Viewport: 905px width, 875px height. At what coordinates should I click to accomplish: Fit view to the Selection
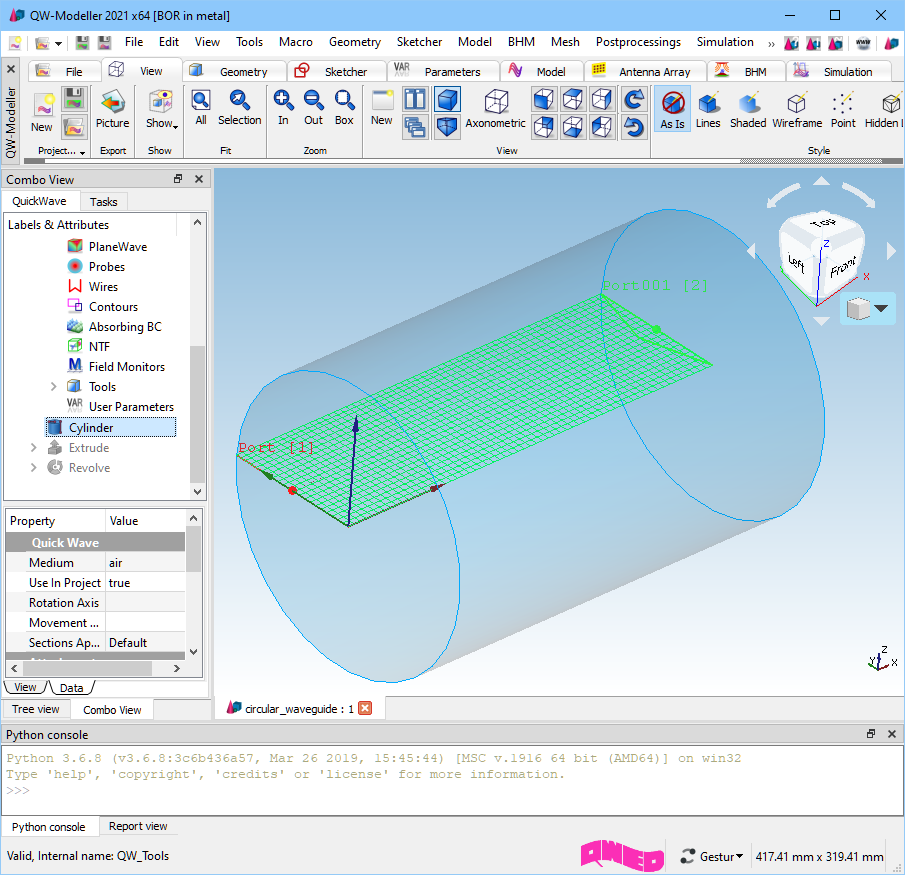coord(240,108)
